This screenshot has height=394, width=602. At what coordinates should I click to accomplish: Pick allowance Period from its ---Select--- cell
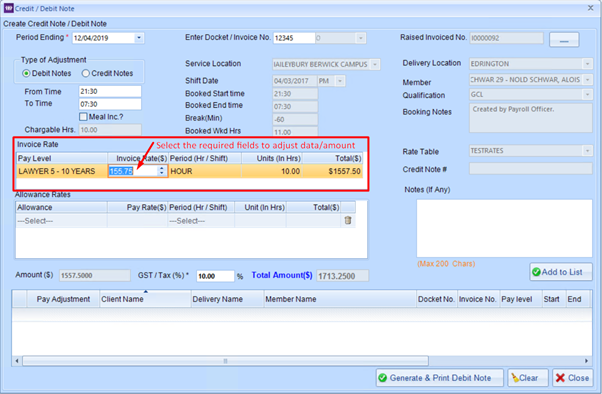201,221
